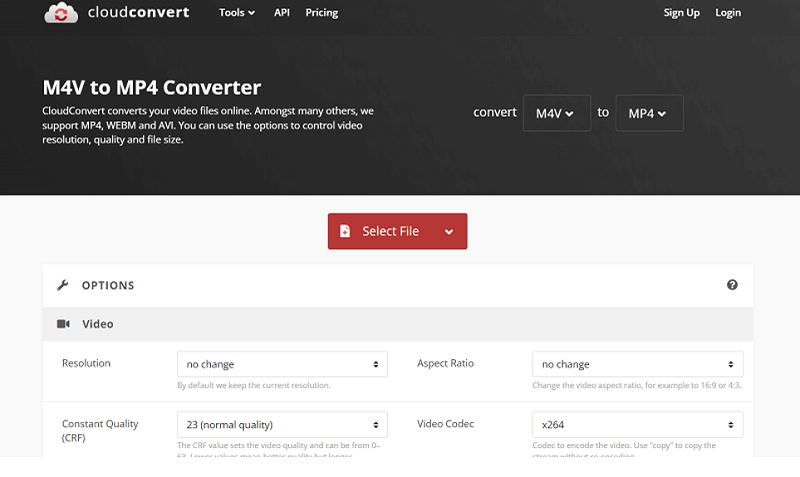This screenshot has width=800, height=477.
Task: Open the M4V source format dropdown
Action: pyautogui.click(x=557, y=113)
